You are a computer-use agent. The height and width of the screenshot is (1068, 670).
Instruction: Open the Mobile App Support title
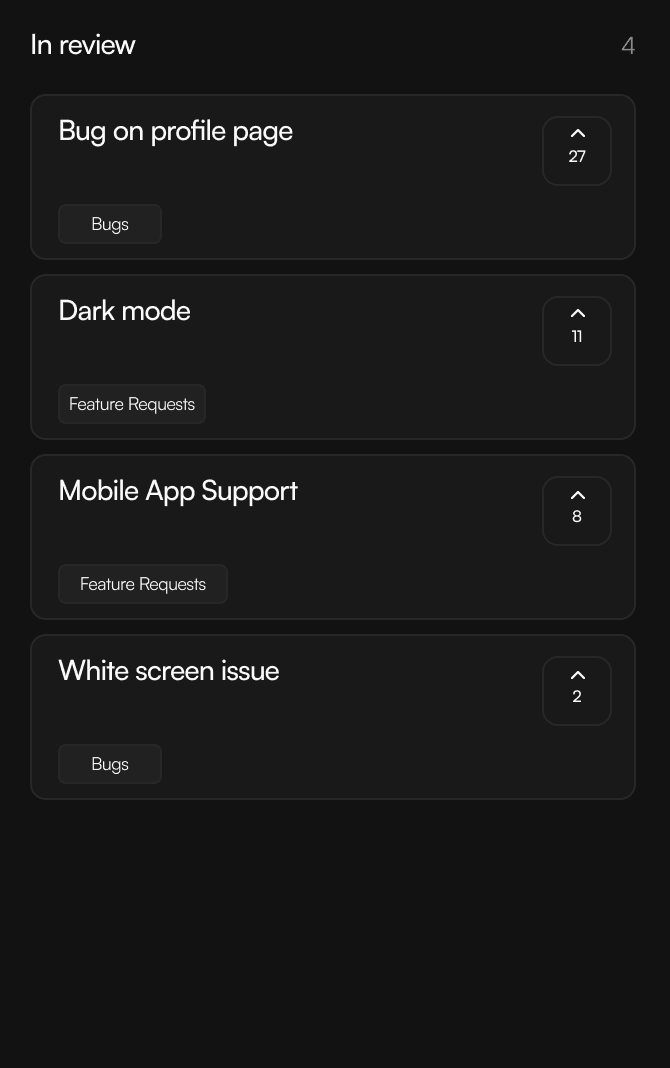point(178,491)
